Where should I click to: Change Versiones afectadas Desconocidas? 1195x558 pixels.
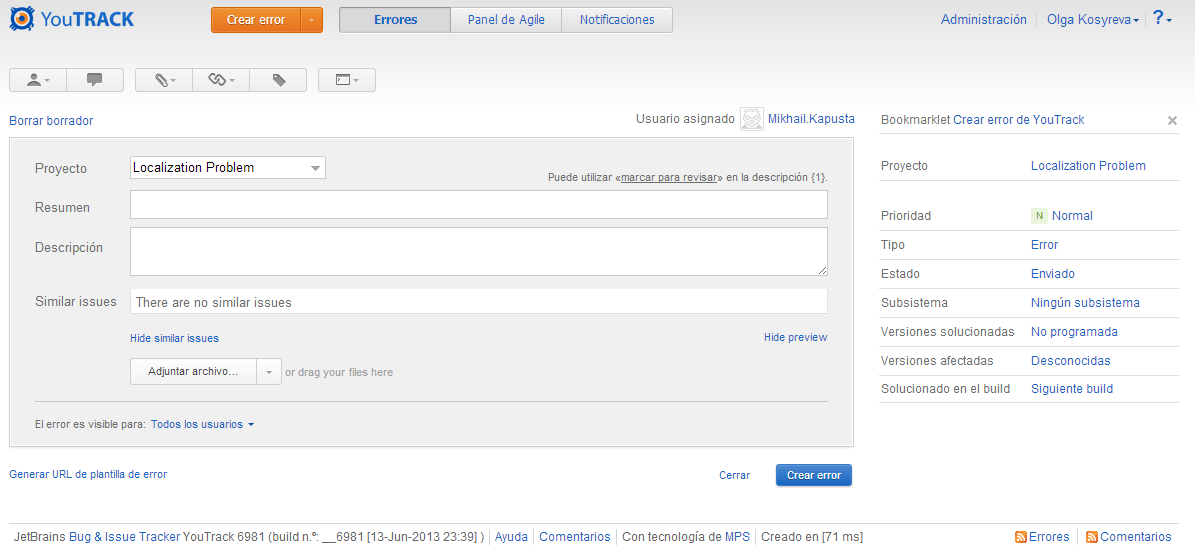1071,361
